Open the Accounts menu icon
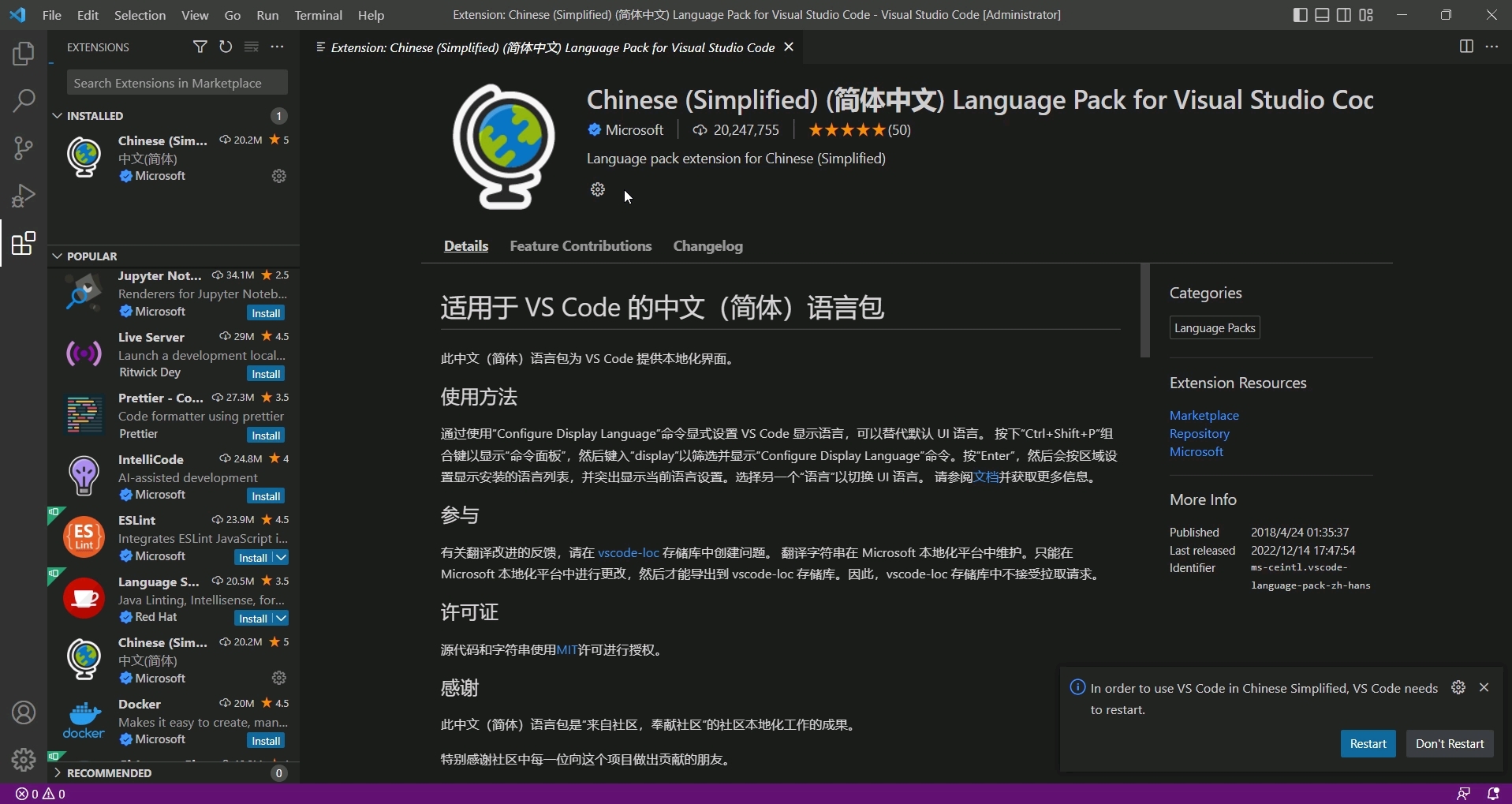This screenshot has width=1512, height=804. (24, 712)
